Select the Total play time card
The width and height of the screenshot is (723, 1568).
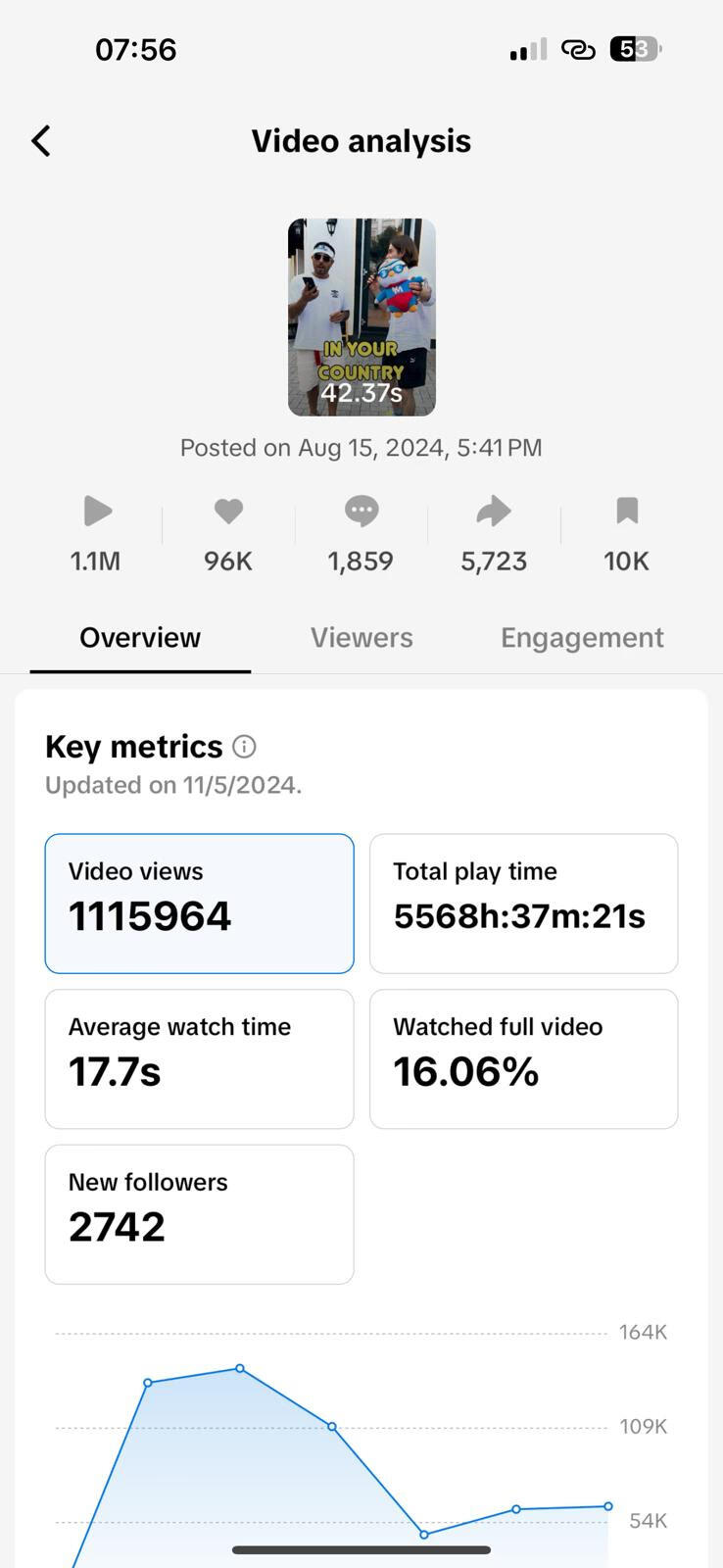(523, 903)
